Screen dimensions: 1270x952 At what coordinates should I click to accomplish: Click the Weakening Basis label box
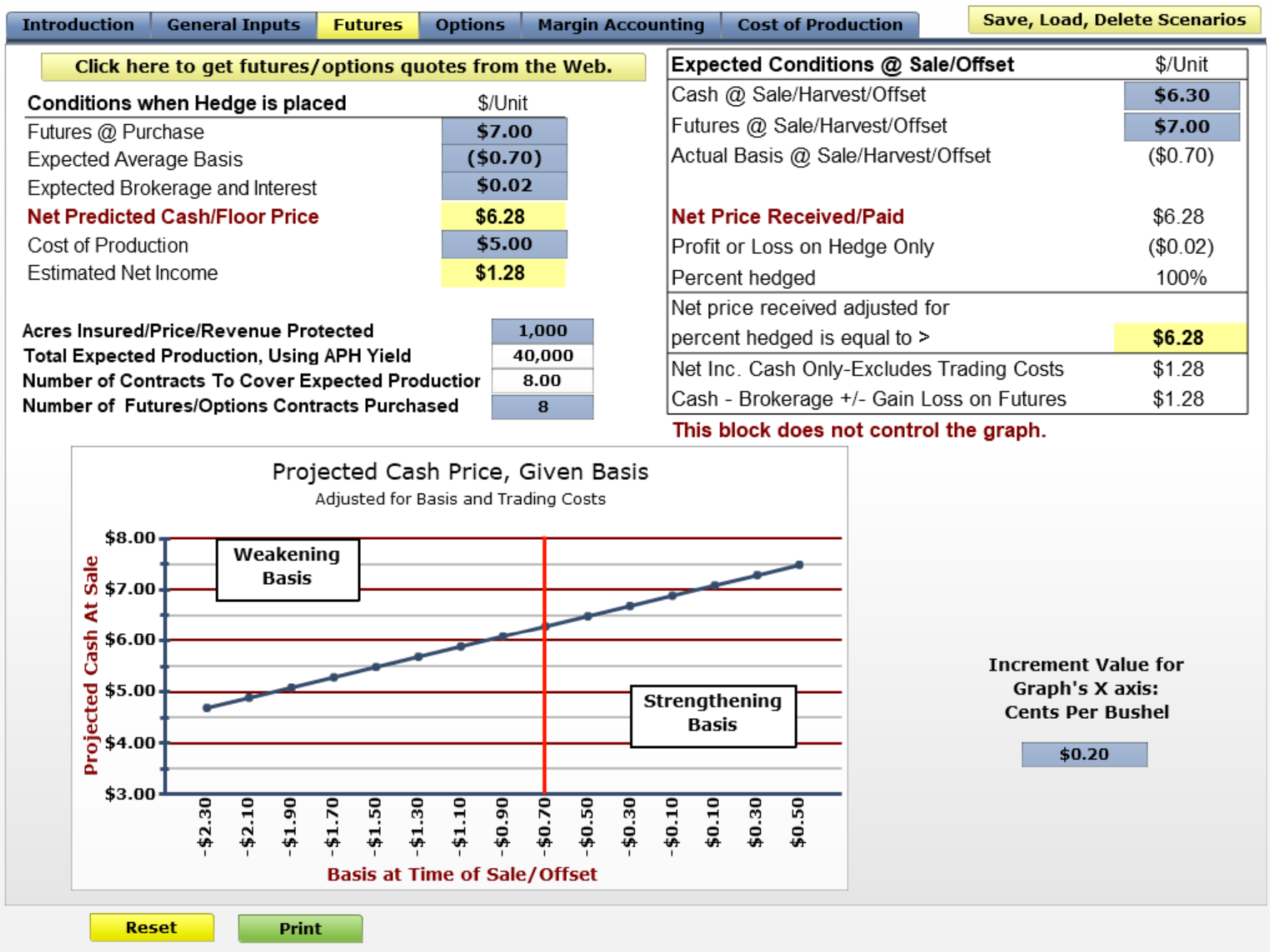pos(287,569)
